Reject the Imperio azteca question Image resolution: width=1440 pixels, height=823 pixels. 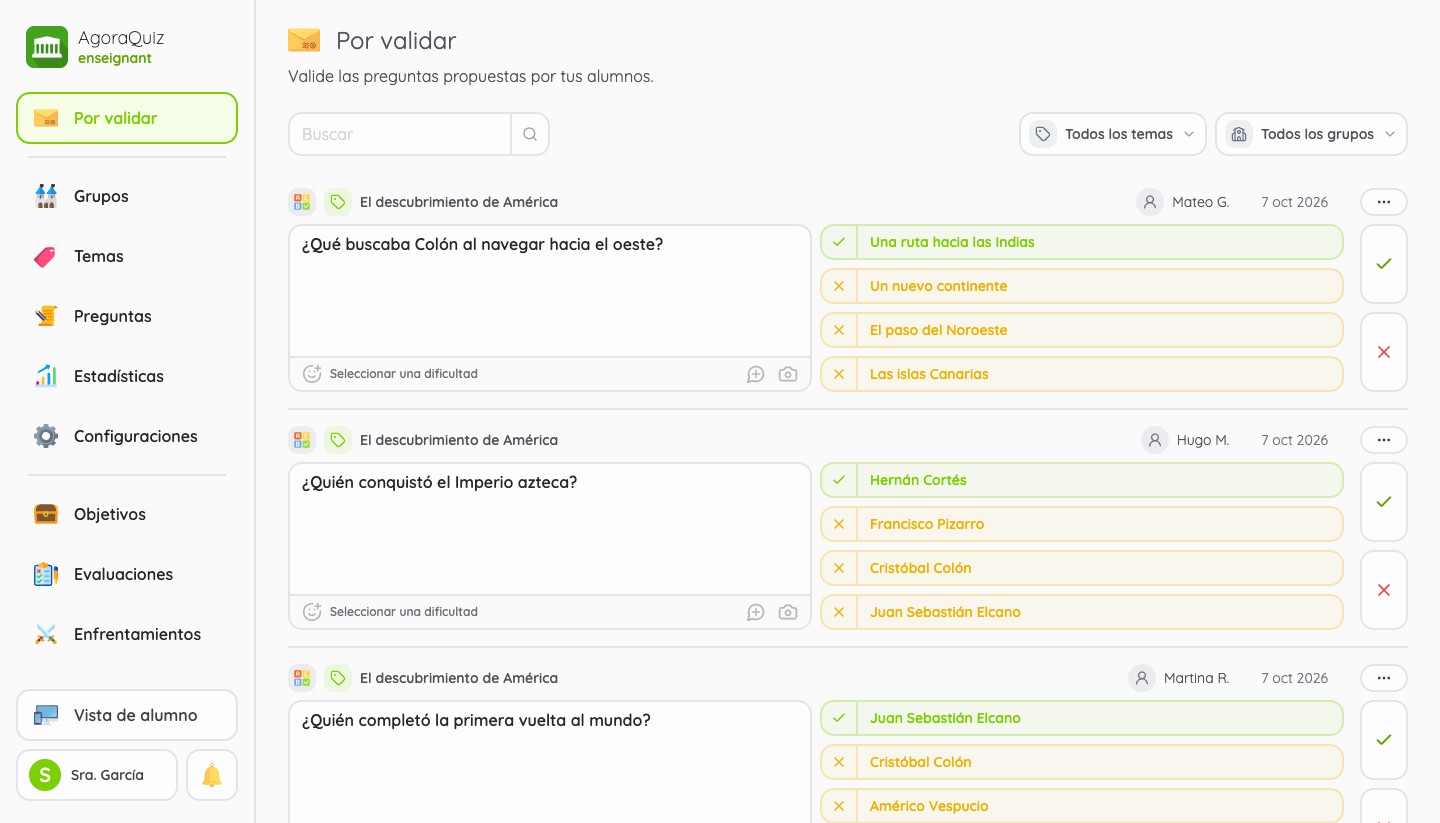1384,590
